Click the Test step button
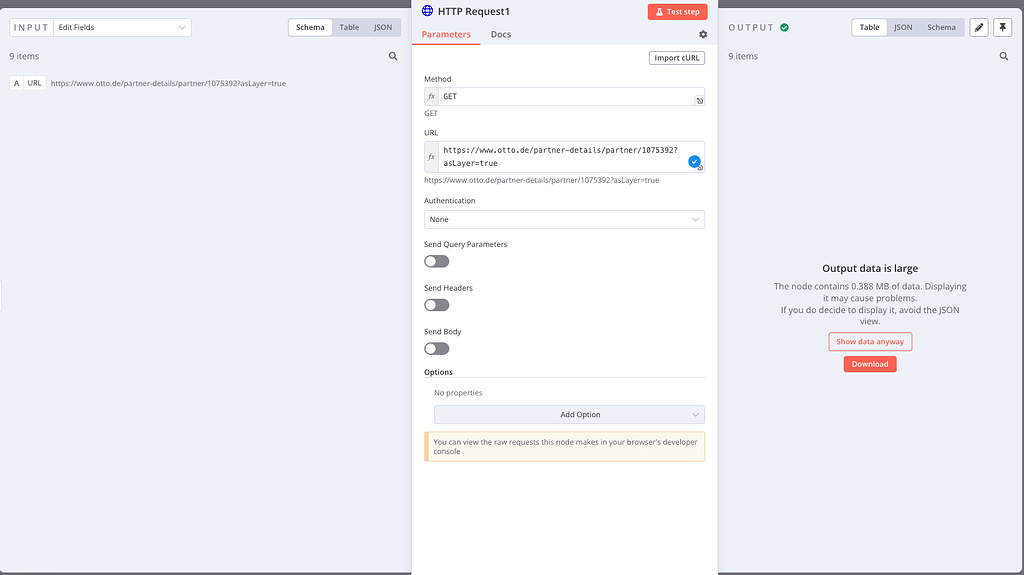 tap(677, 12)
